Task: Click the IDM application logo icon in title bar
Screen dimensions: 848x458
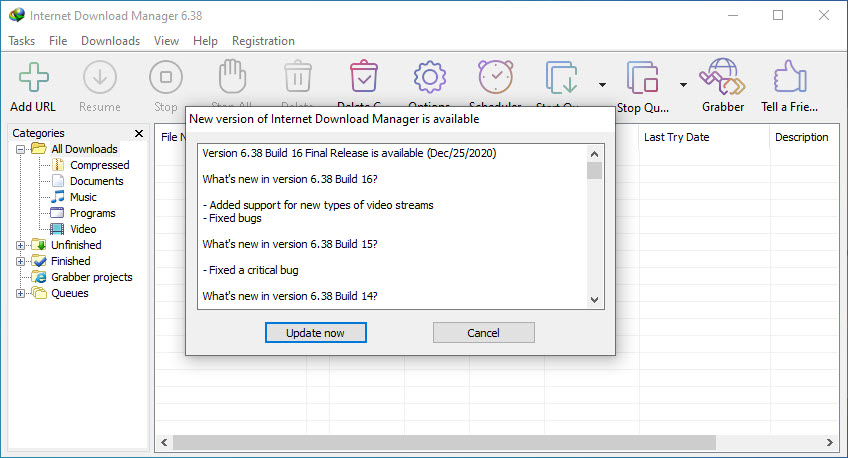Action: pyautogui.click(x=17, y=15)
